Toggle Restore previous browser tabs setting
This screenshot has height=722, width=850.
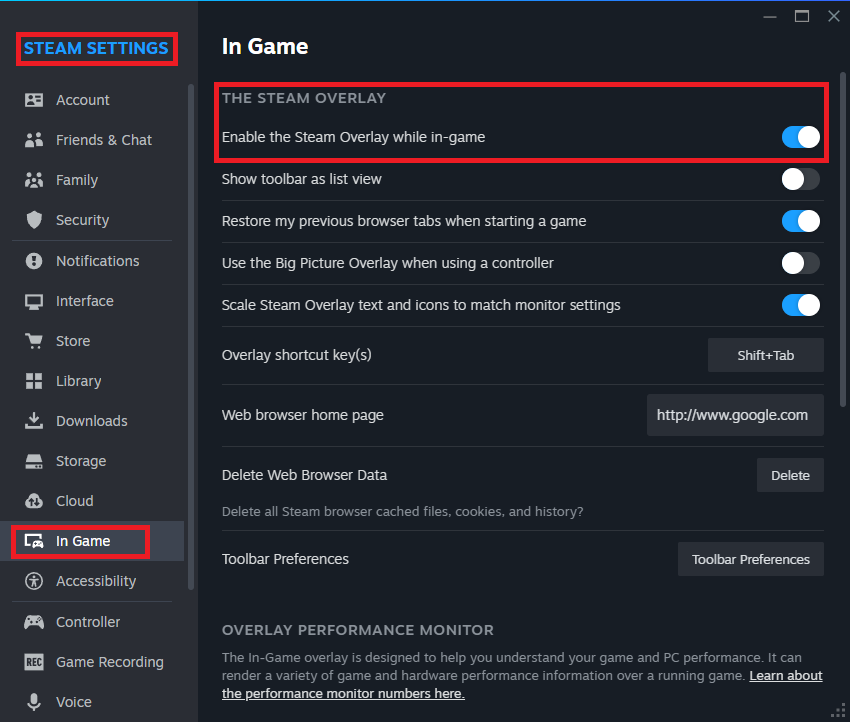tap(801, 221)
